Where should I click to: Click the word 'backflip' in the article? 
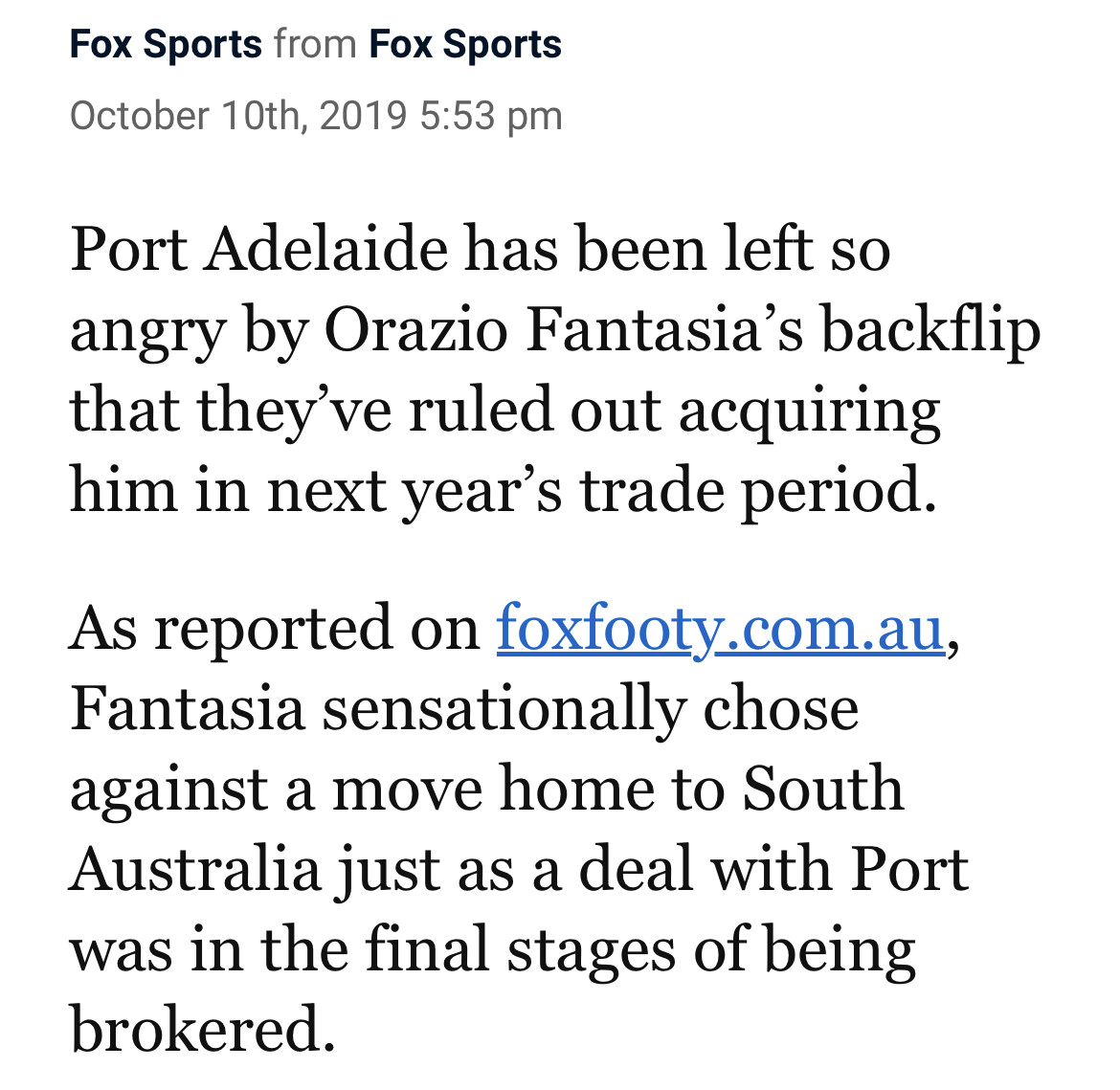[x=931, y=332]
